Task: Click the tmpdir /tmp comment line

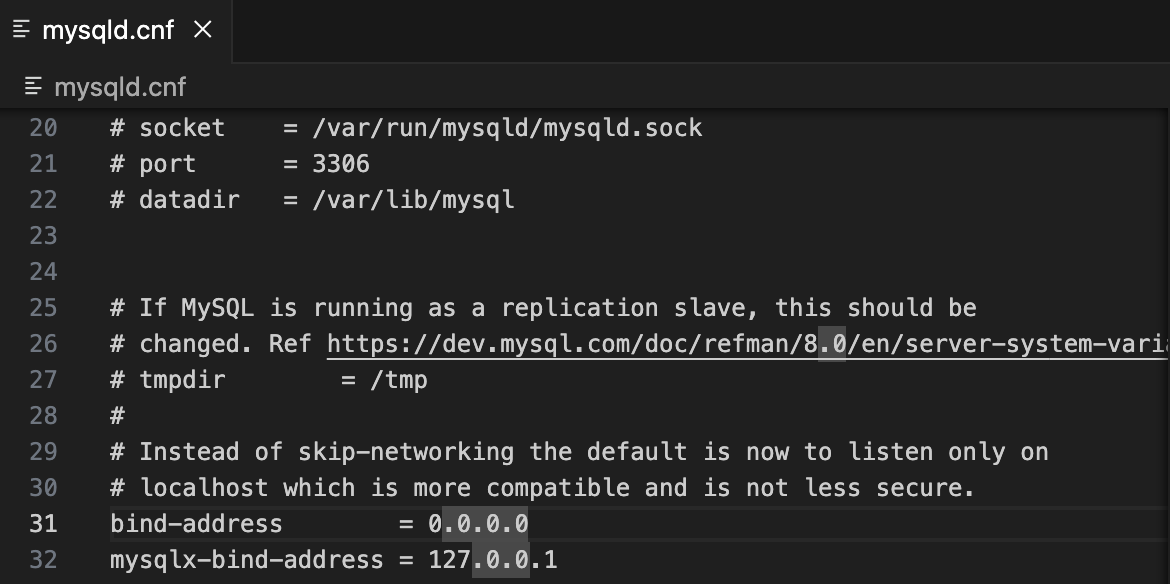Action: [269, 380]
